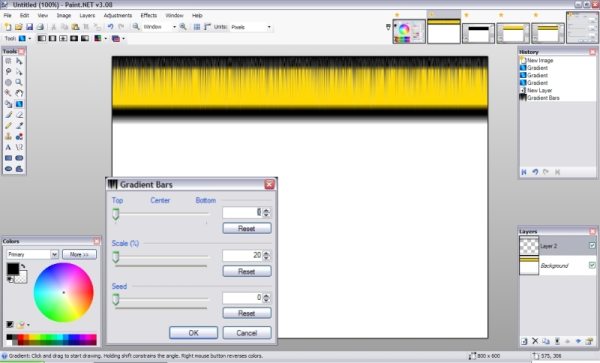Select the Rectangle shape tool
This screenshot has height=363, width=600.
tap(8, 158)
